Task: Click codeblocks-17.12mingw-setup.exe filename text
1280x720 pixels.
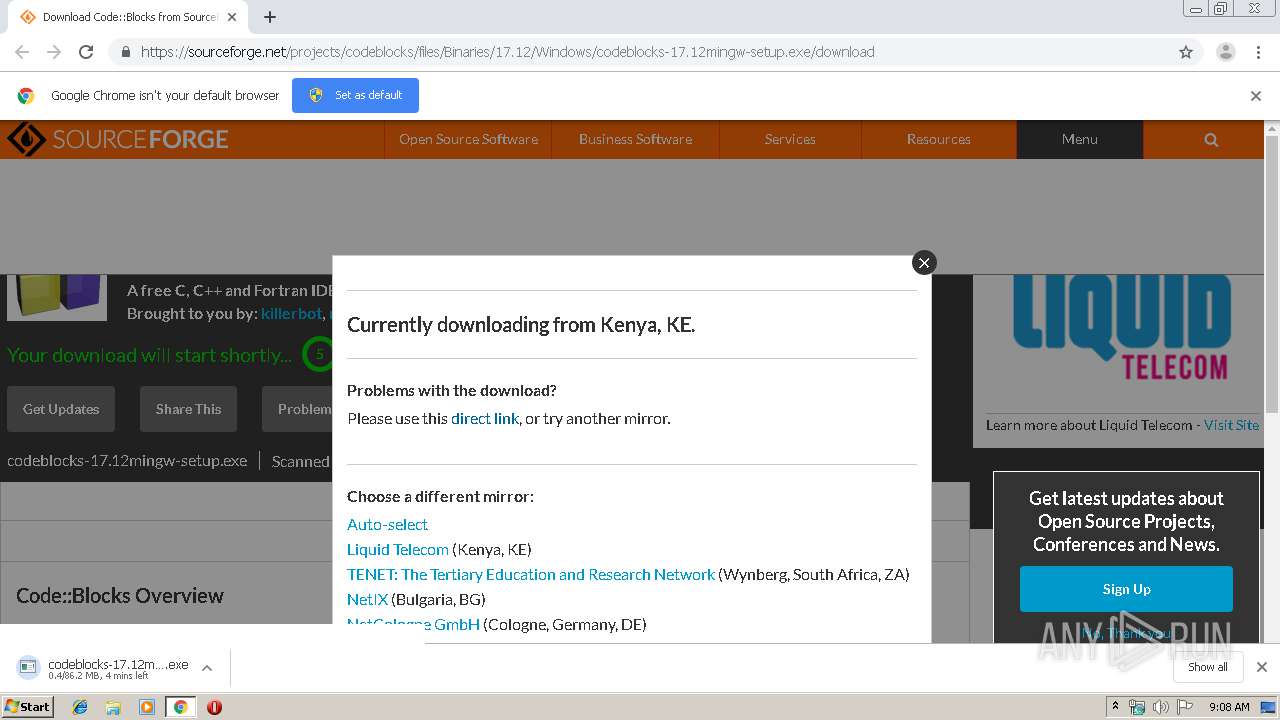Action: click(127, 461)
